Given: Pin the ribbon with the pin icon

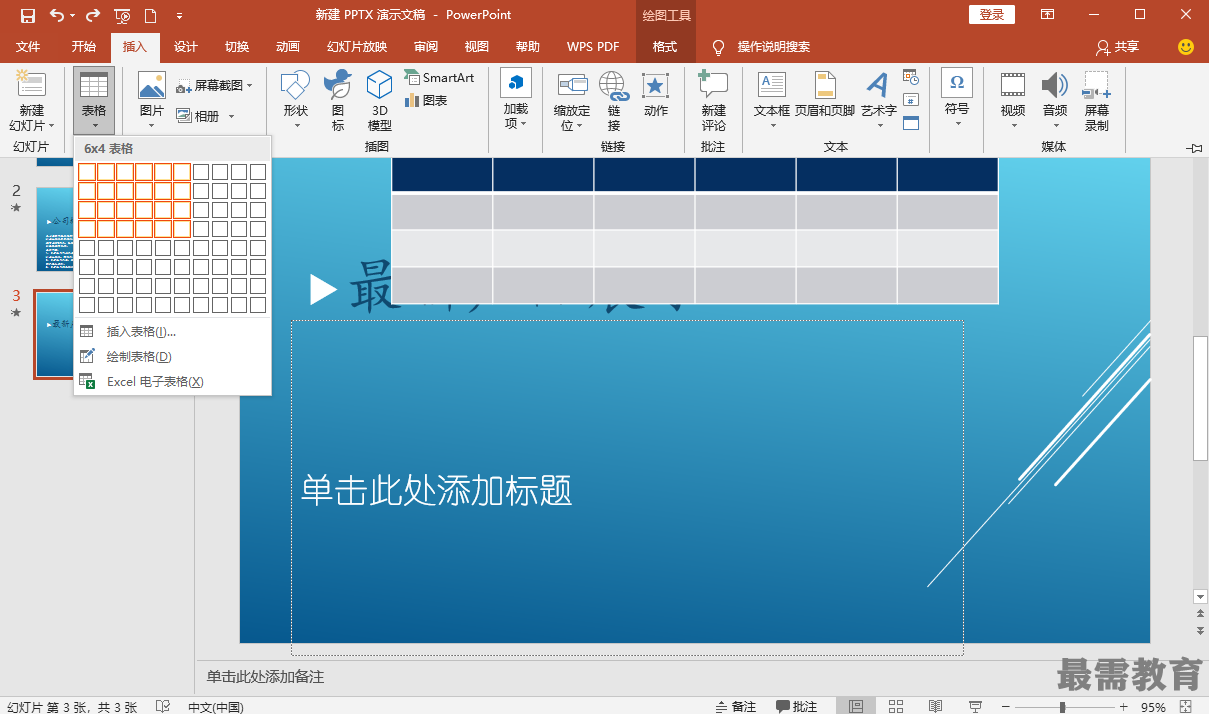Looking at the screenshot, I should point(1195,147).
